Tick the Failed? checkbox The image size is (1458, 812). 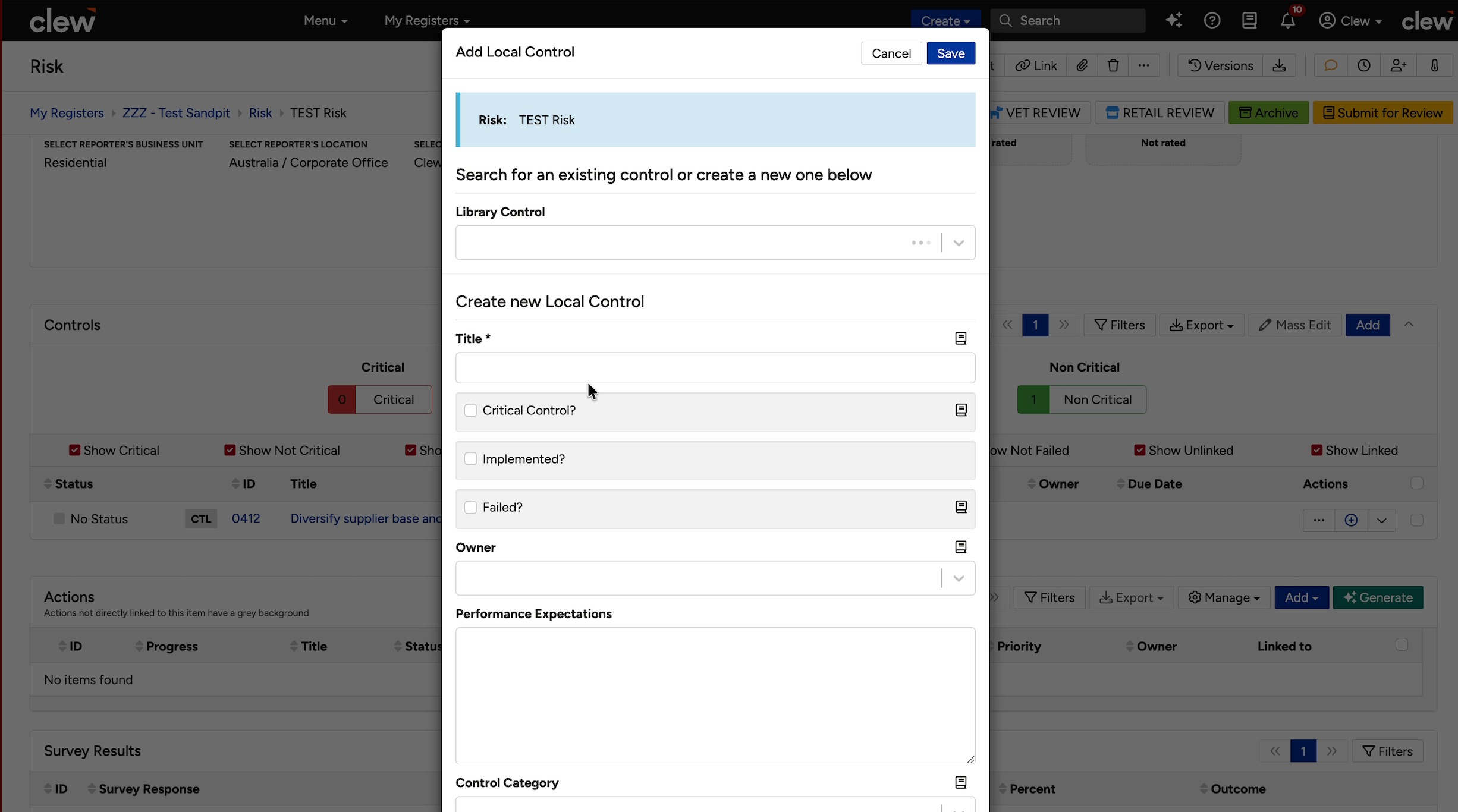[x=470, y=507]
